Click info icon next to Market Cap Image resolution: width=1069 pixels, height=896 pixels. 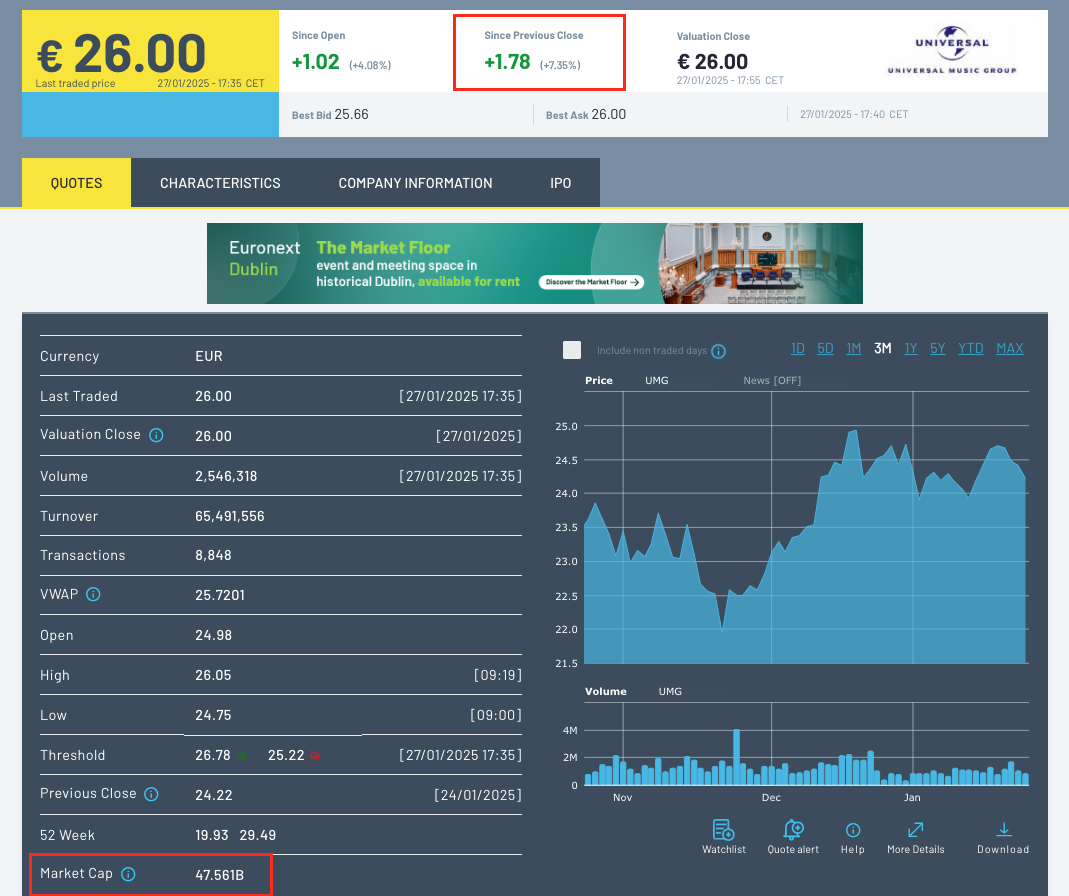[128, 874]
